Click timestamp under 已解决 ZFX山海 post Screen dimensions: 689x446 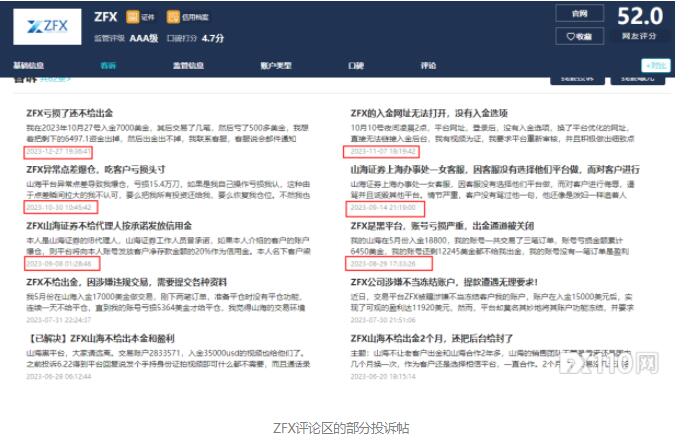click(x=59, y=376)
